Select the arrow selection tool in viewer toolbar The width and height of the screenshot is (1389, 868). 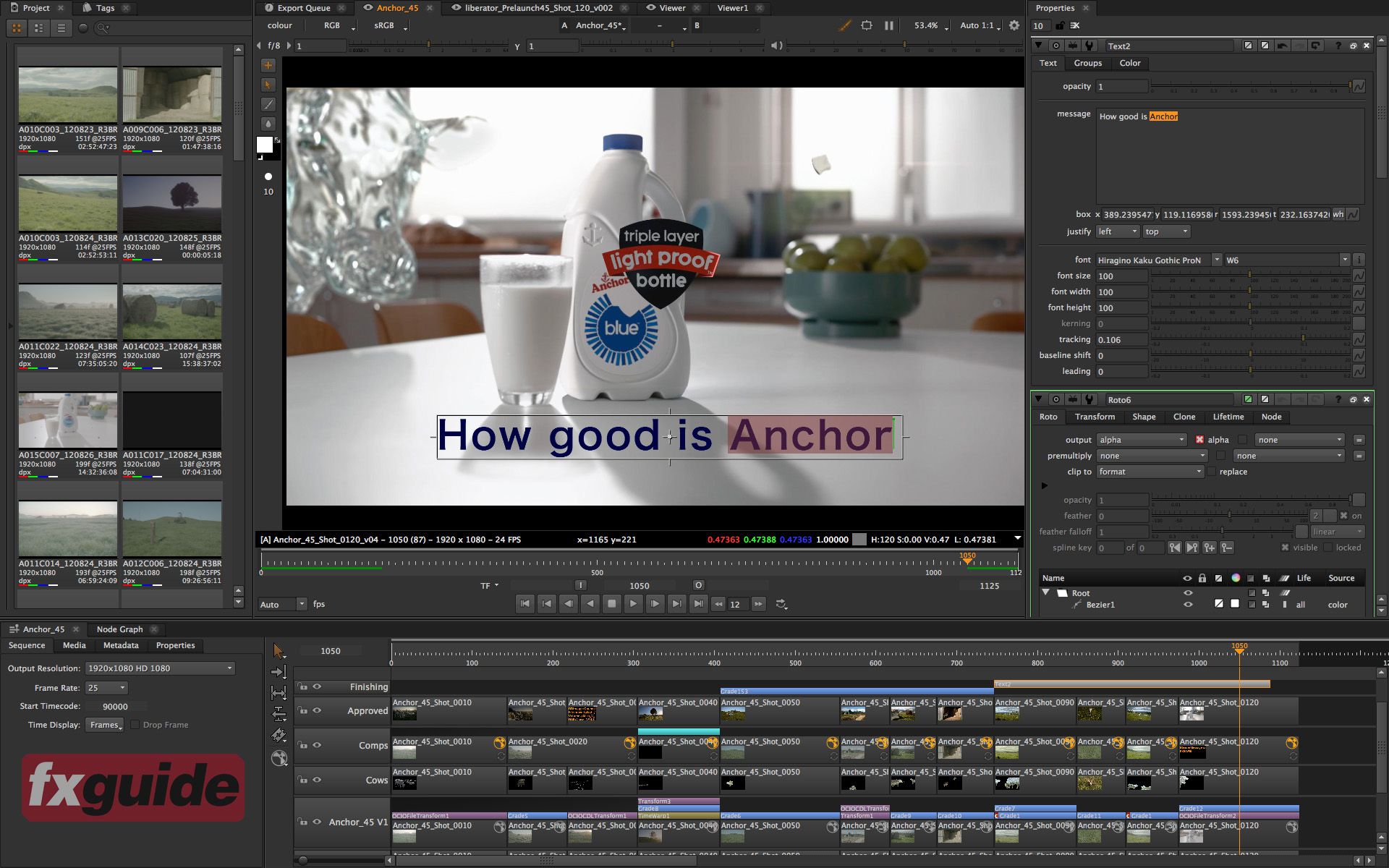(268, 85)
